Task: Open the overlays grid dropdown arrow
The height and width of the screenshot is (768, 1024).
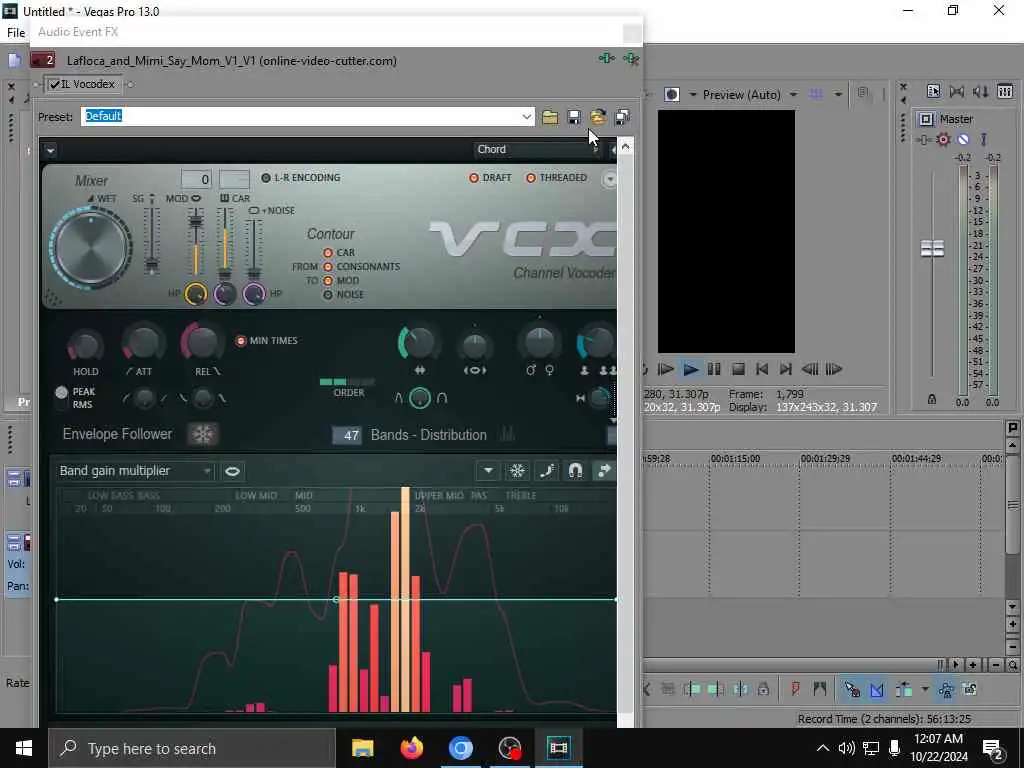Action: [838, 95]
